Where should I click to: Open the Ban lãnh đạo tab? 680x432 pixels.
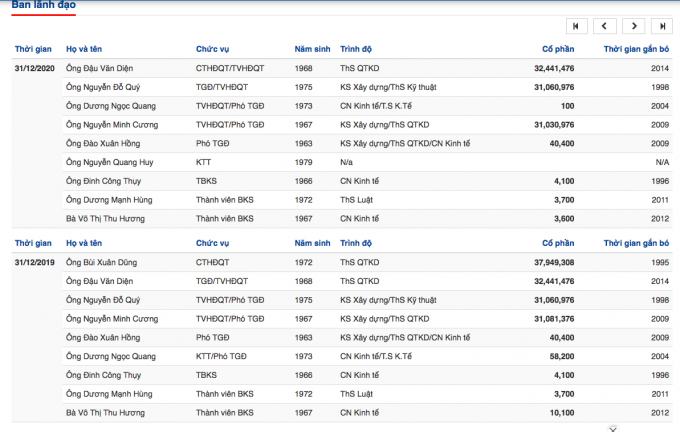click(43, 5)
